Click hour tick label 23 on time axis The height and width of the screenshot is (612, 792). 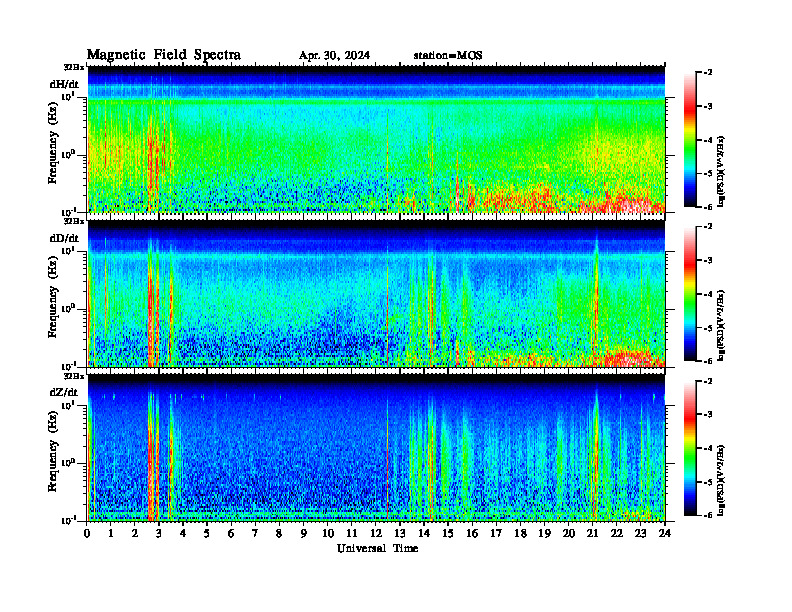pos(640,533)
